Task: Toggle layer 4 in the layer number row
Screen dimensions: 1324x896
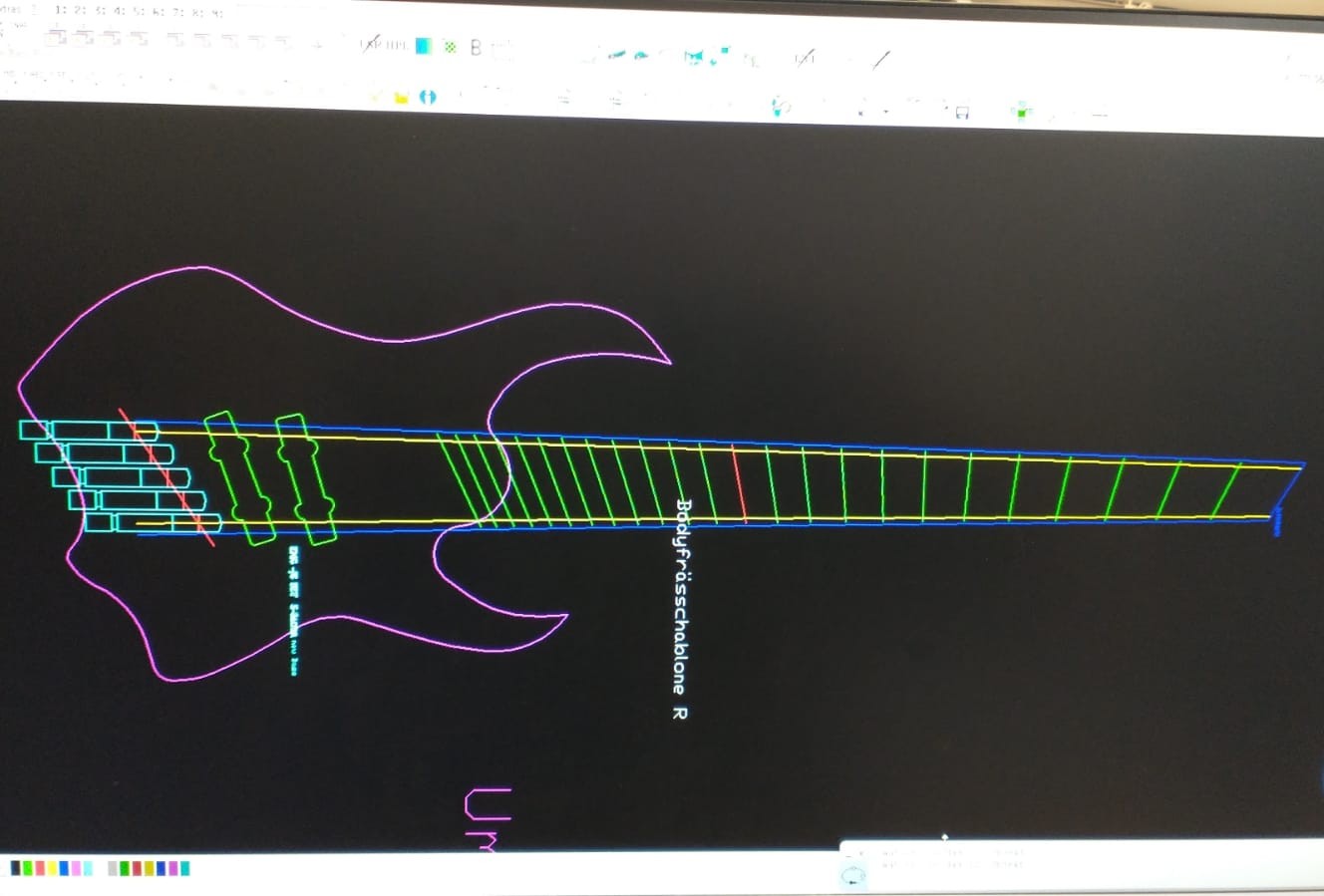Action: point(118,12)
